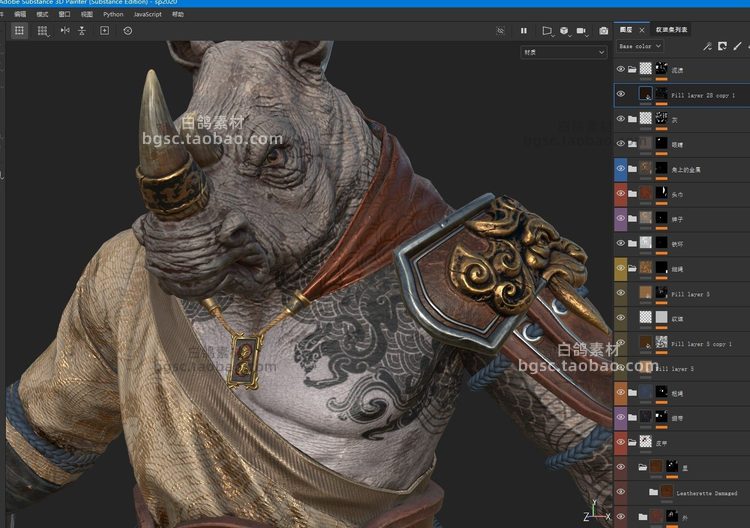Expand the 腰带 folder
Viewport: 750px width, 528px height.
point(632,418)
